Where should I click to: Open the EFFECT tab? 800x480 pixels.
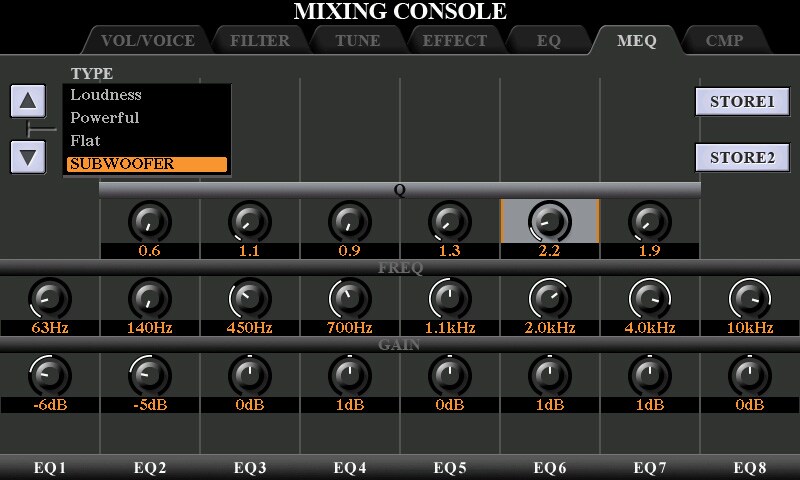click(454, 41)
